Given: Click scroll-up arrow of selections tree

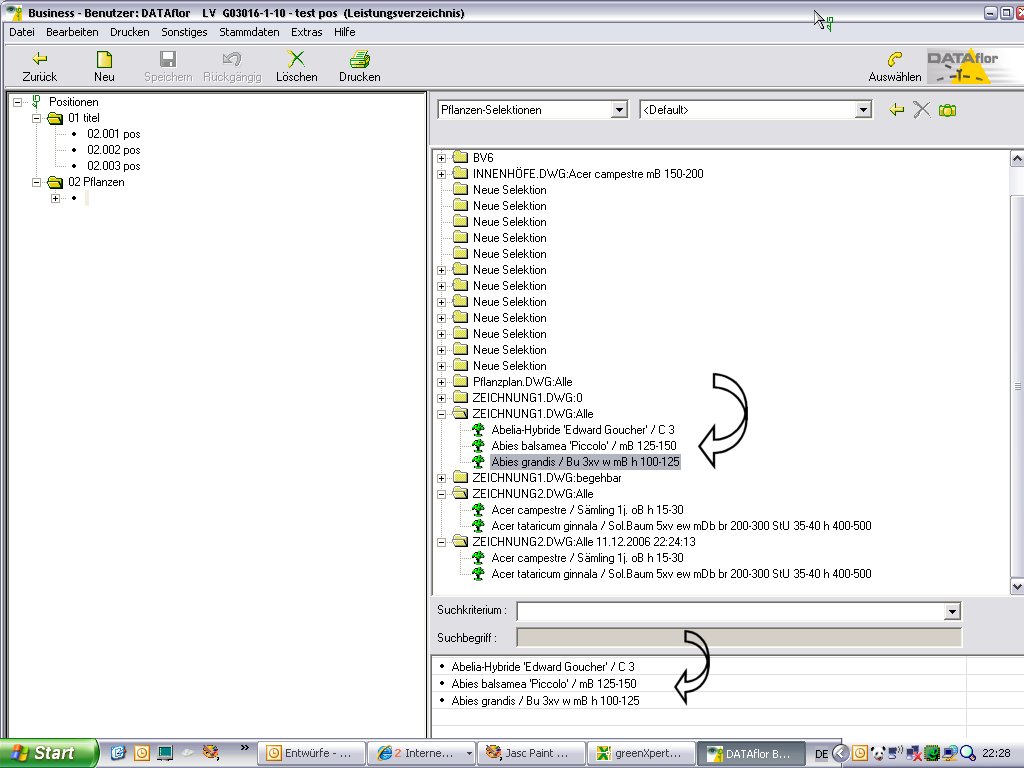Looking at the screenshot, I should 1017,158.
